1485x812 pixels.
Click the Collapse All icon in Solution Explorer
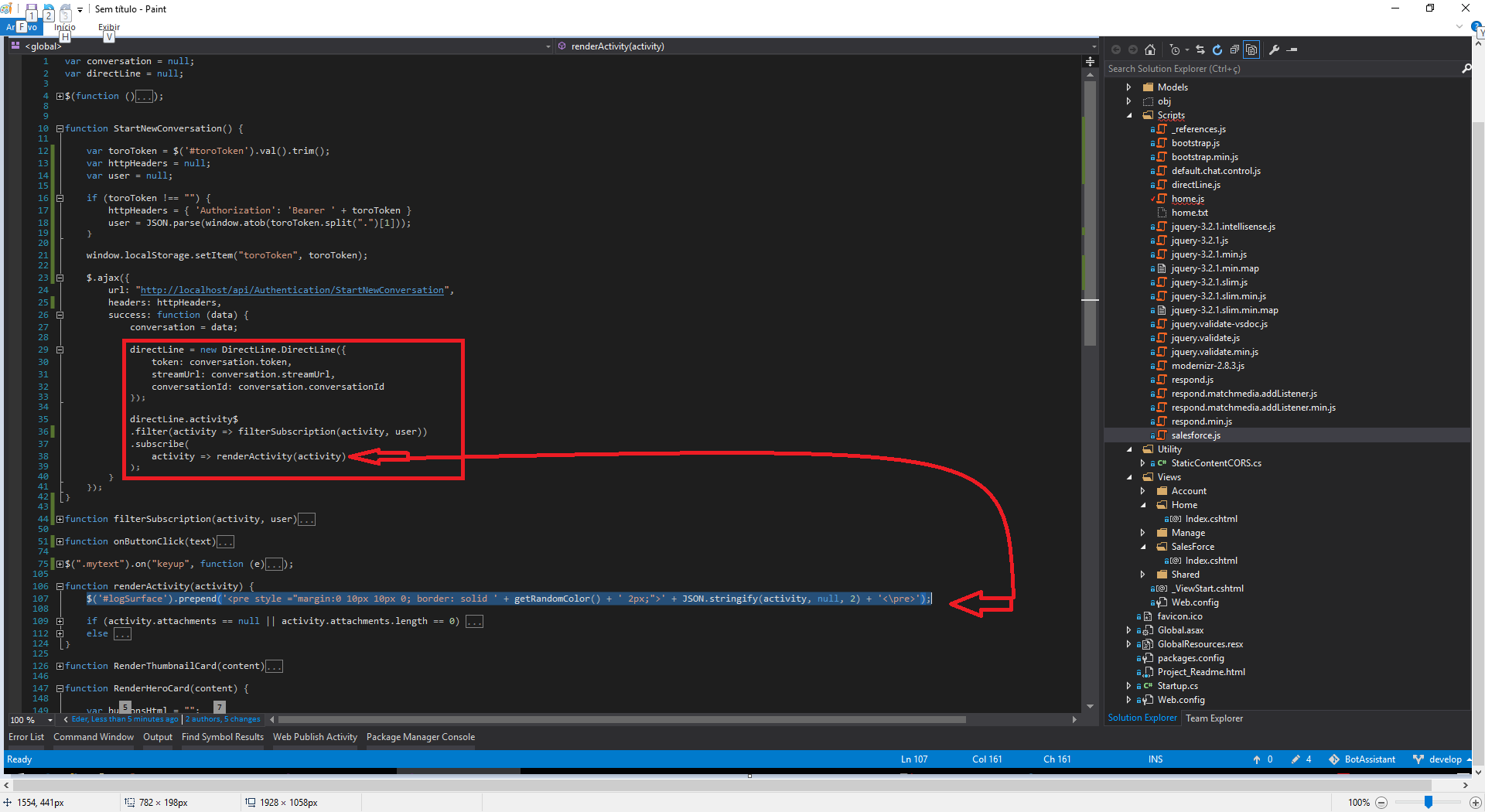pyautogui.click(x=1235, y=49)
